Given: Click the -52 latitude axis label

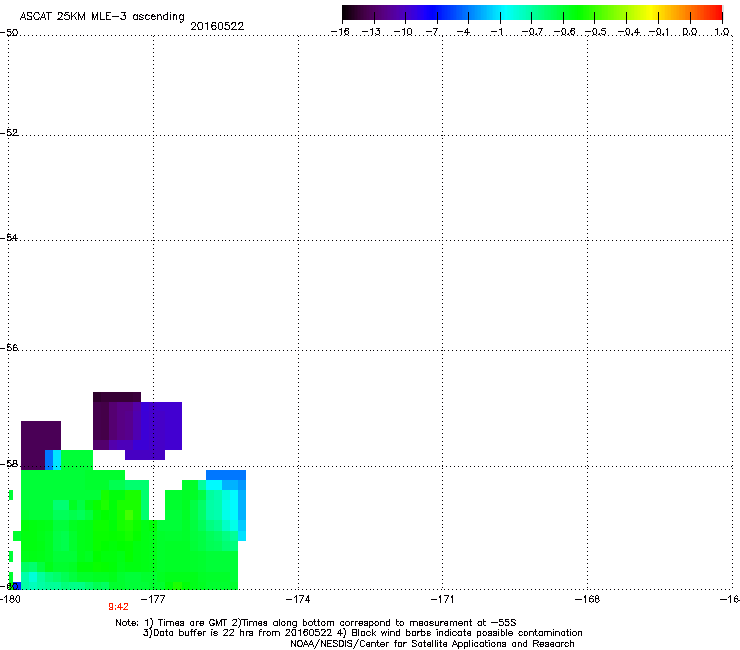Looking at the screenshot, I should 9,133.
